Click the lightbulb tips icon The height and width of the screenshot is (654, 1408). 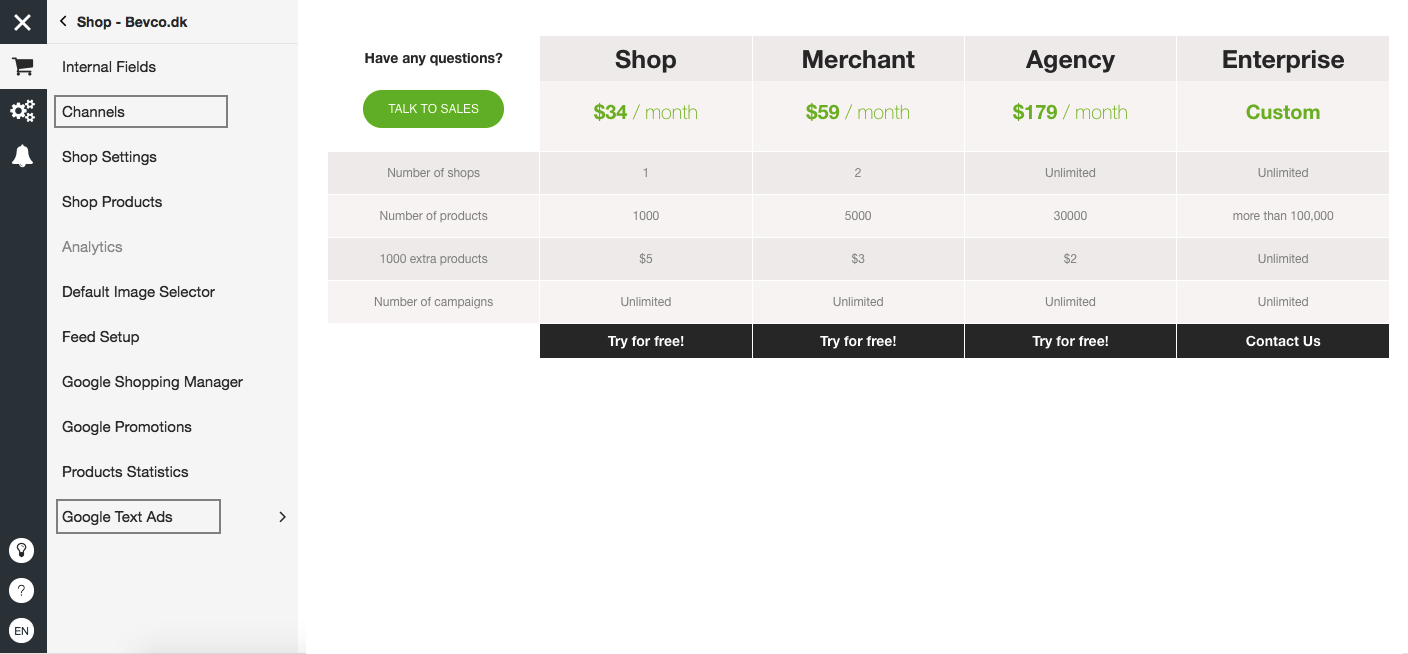click(21, 550)
